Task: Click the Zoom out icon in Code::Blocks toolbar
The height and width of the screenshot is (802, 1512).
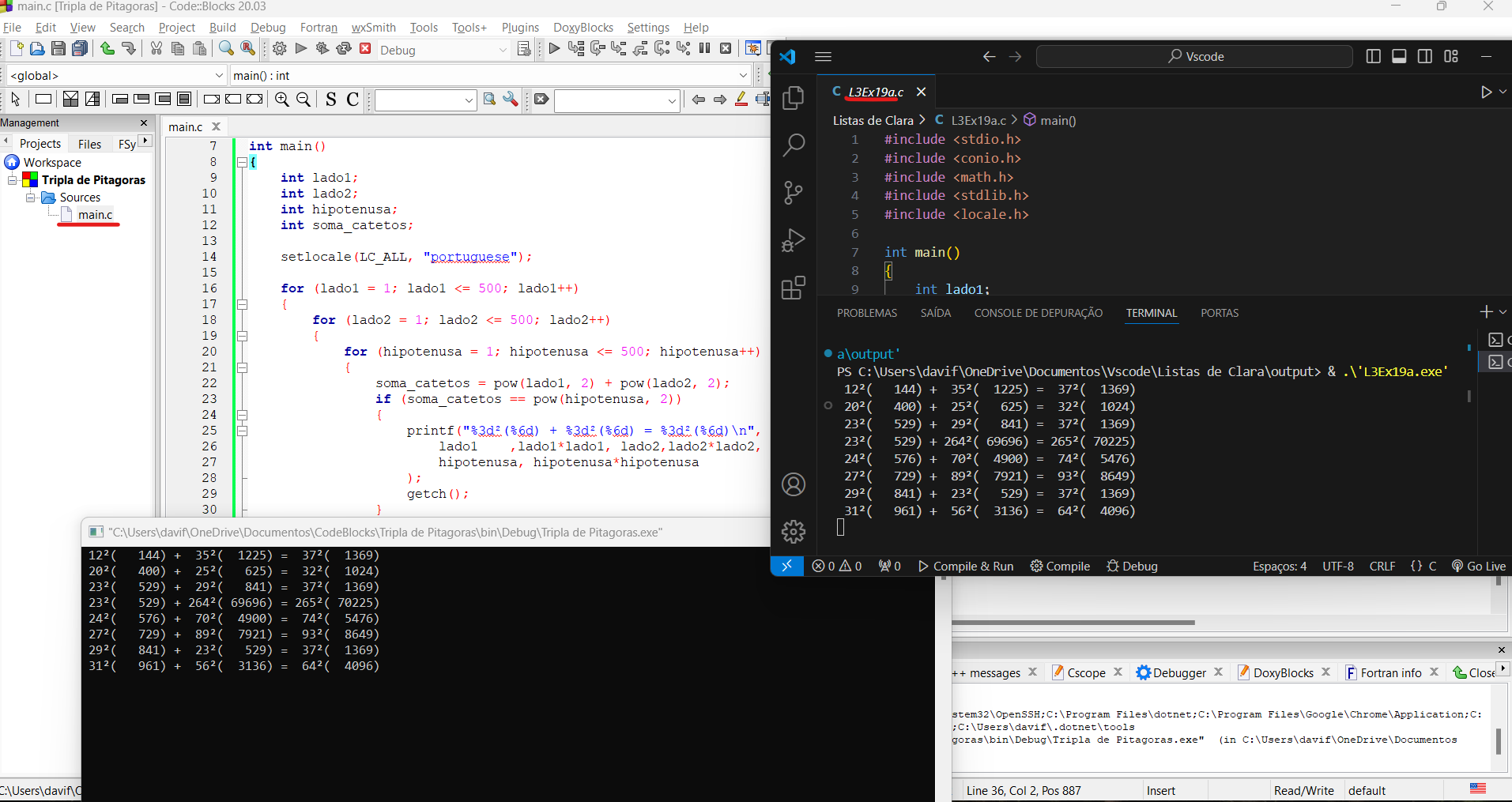Action: click(x=304, y=99)
